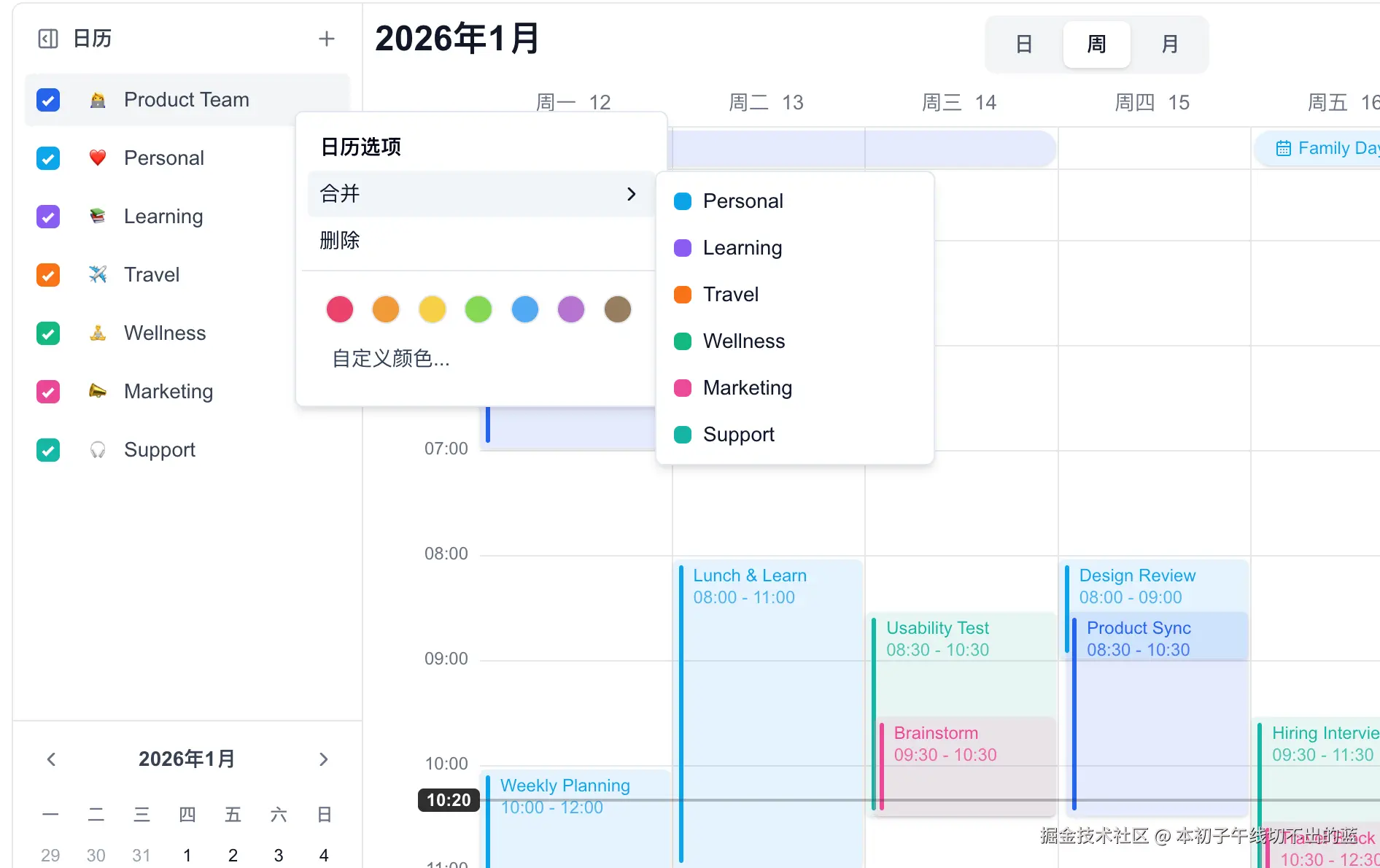Screen dimensions: 1380x868
Task: Hide the Wellness calendar via checkbox
Action: point(48,333)
